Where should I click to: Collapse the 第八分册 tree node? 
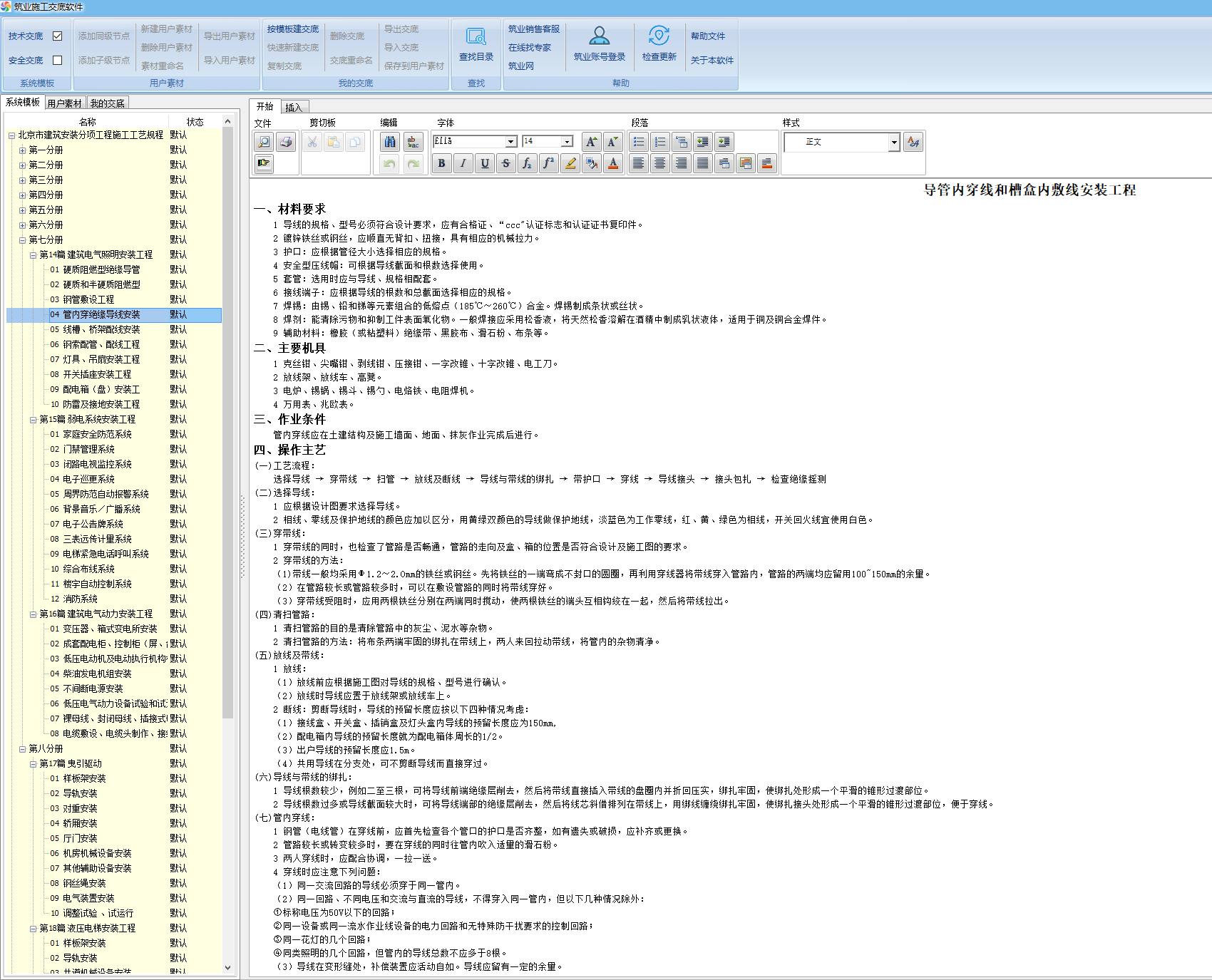coord(22,749)
